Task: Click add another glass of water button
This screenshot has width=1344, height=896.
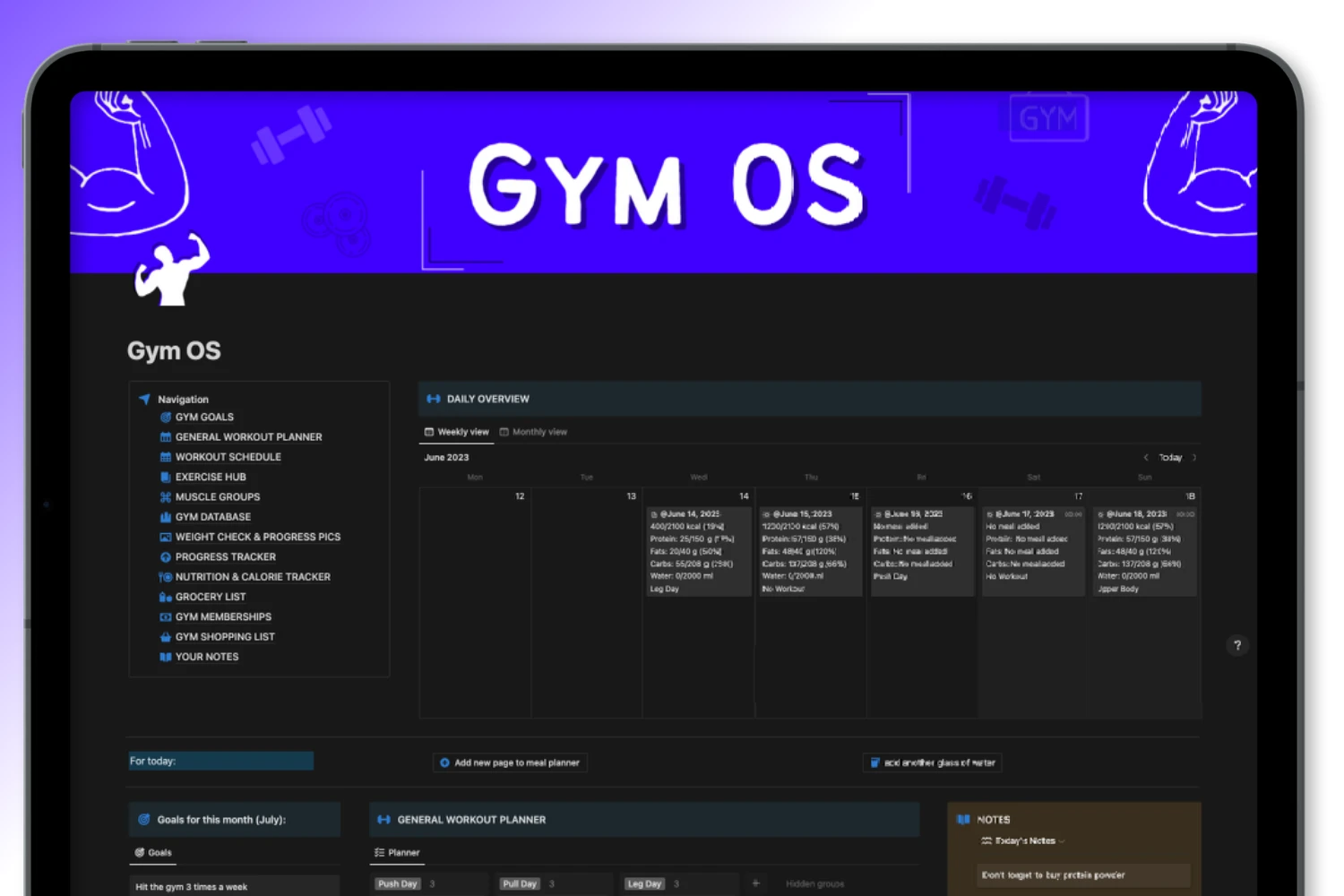Action: [x=932, y=762]
